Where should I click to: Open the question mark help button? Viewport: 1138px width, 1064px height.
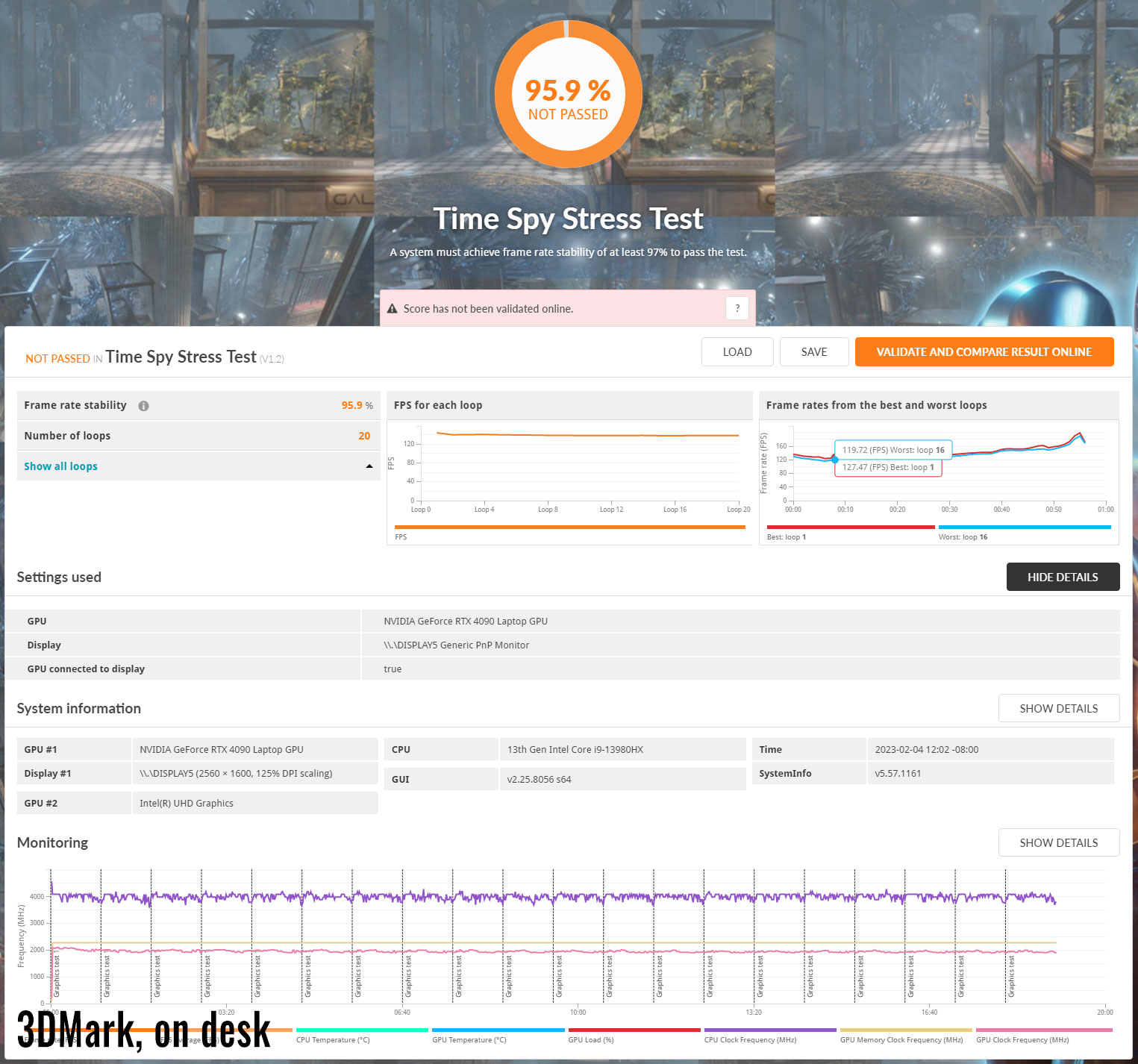click(737, 308)
